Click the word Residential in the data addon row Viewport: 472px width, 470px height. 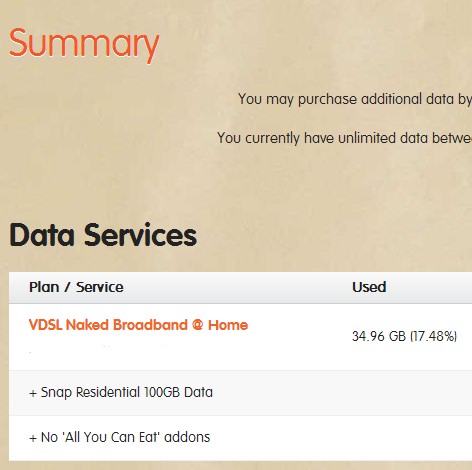(108, 392)
